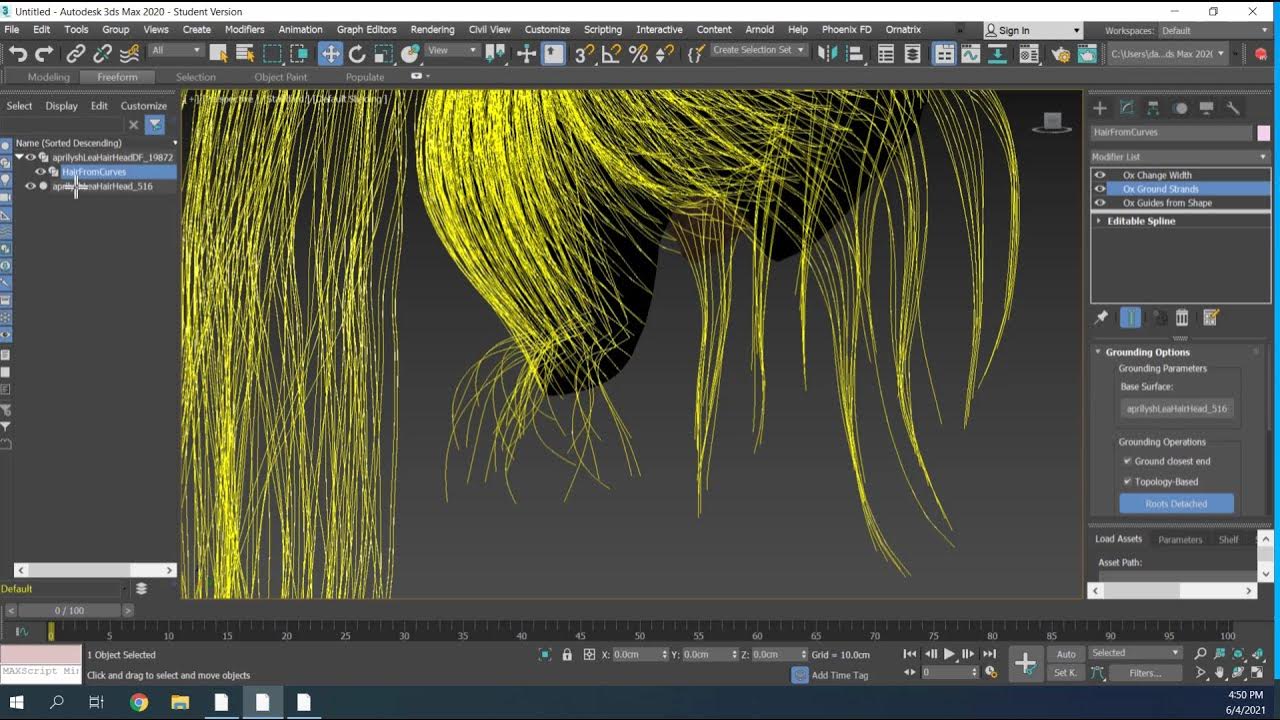Viewport: 1280px width, 720px height.
Task: Open Curve Editor from toolbar
Action: coord(970,54)
